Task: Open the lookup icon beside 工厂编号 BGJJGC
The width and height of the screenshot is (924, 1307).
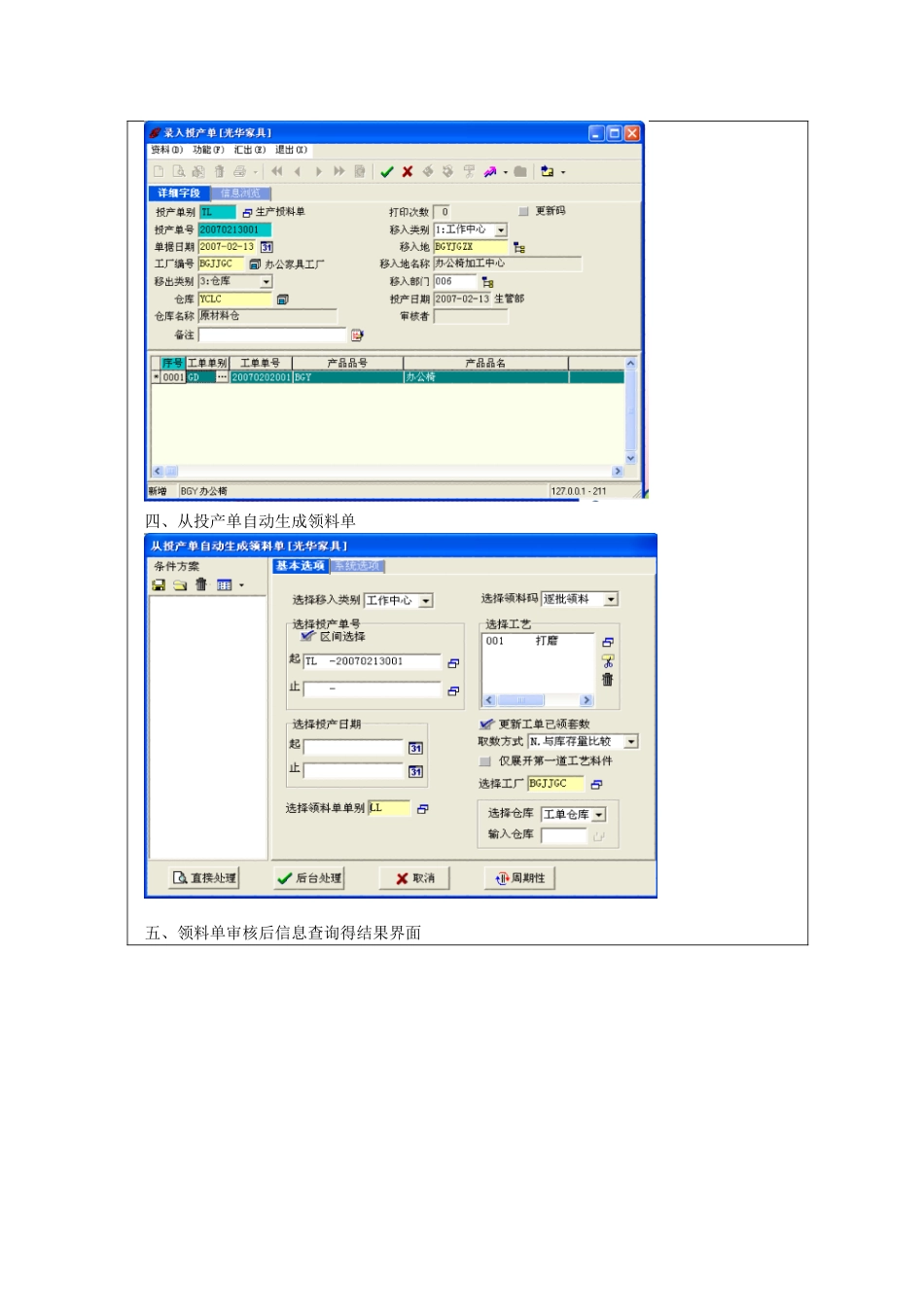Action: click(255, 265)
